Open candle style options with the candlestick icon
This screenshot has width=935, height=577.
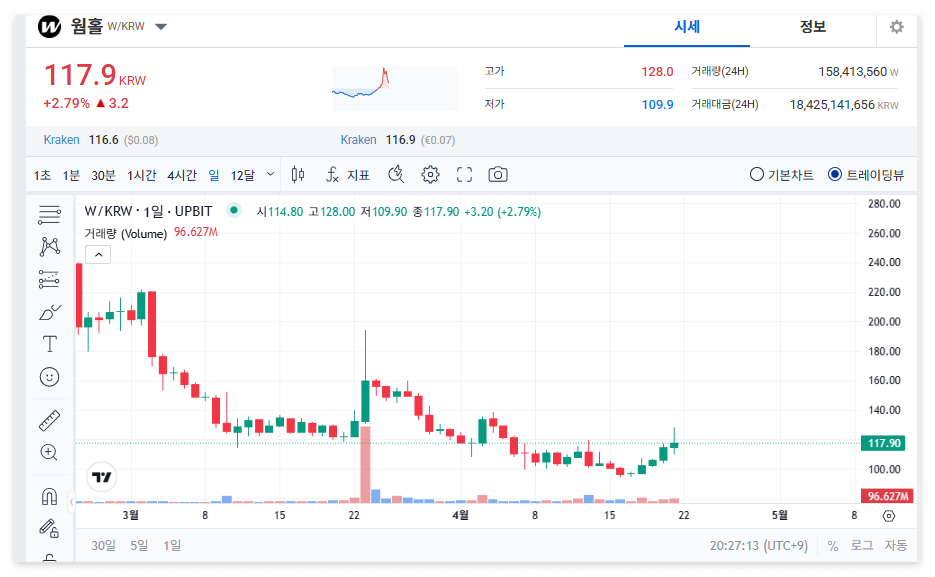(297, 173)
